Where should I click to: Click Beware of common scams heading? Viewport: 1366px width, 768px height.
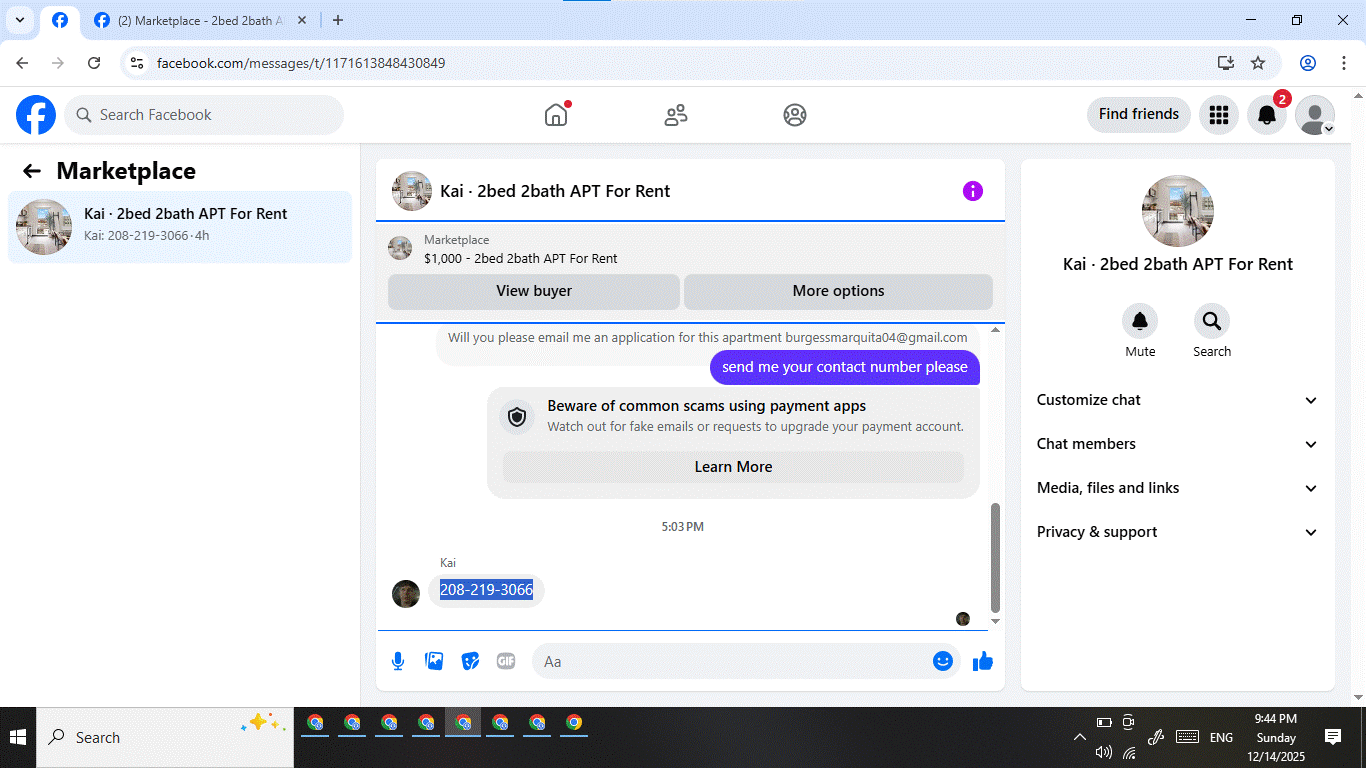pos(707,406)
